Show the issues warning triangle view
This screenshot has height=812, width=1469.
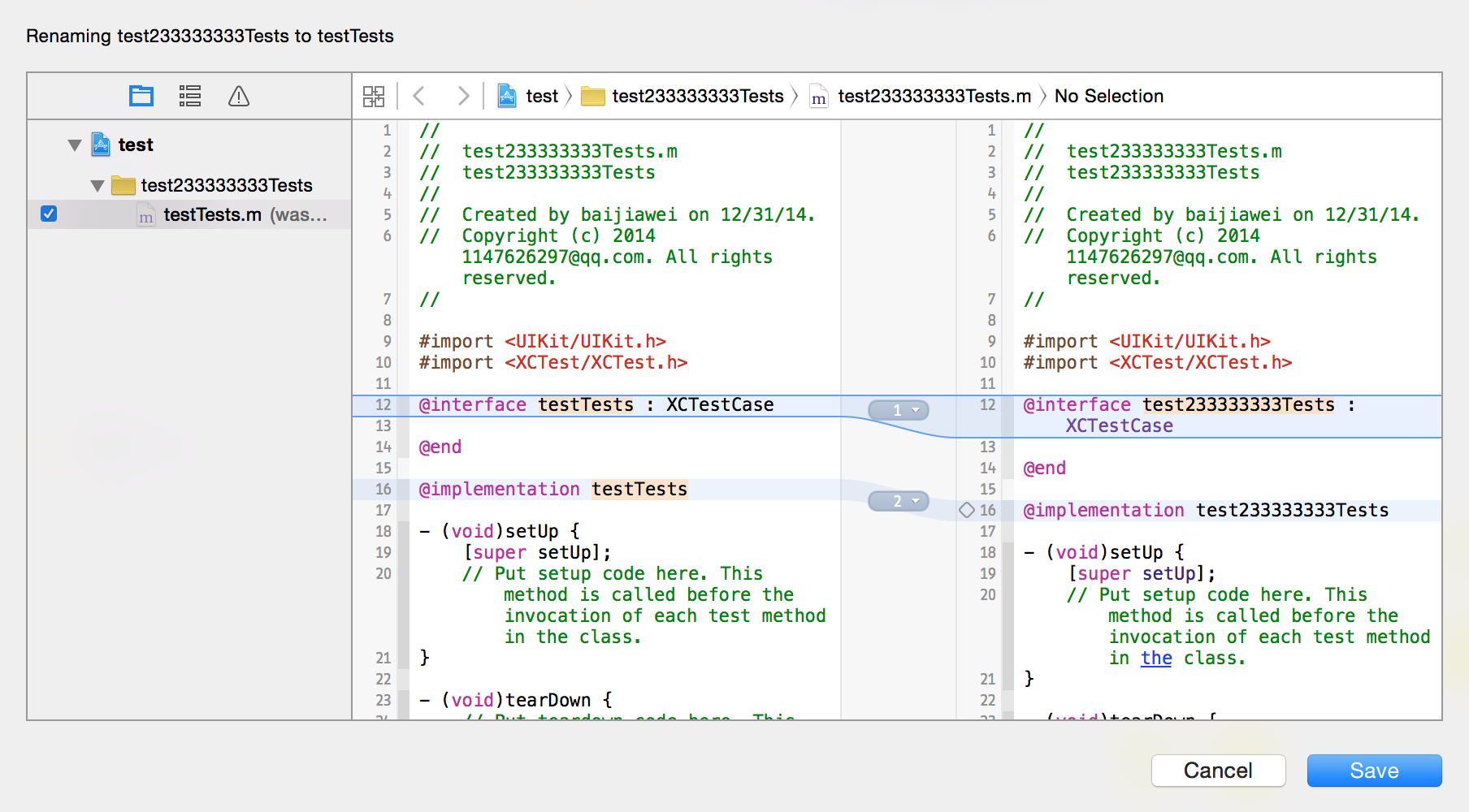point(239,96)
